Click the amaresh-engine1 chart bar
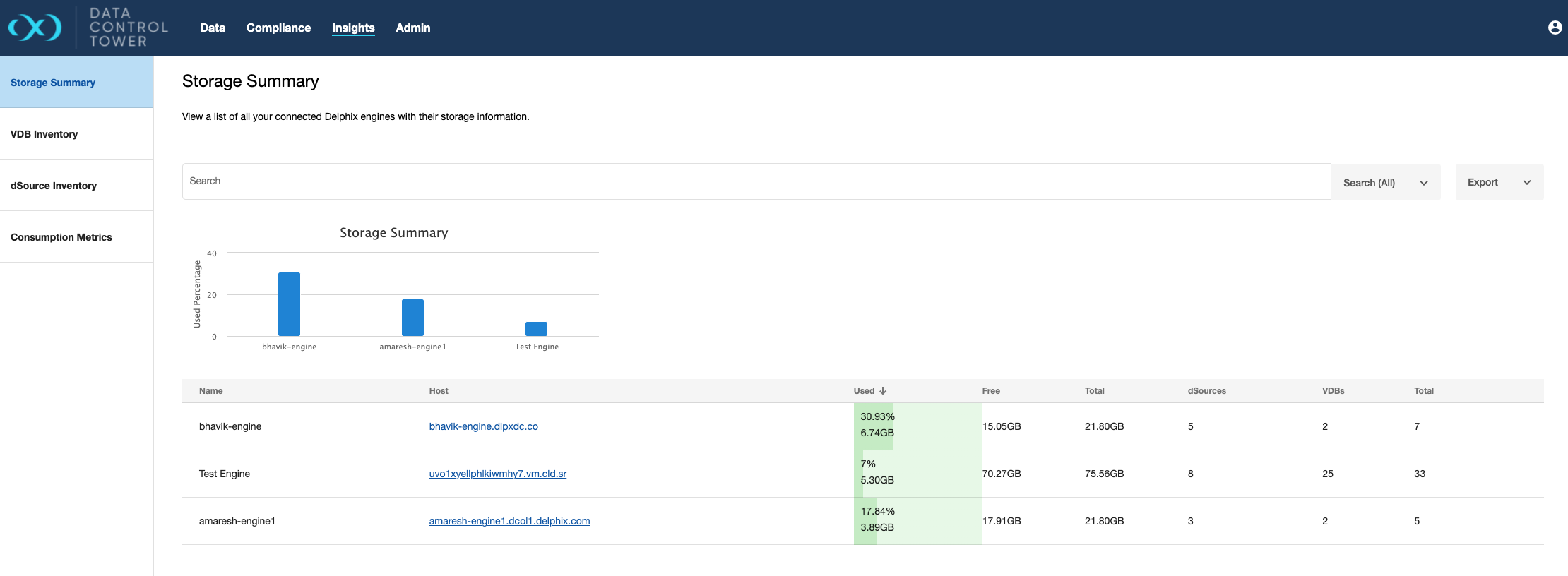 click(412, 318)
